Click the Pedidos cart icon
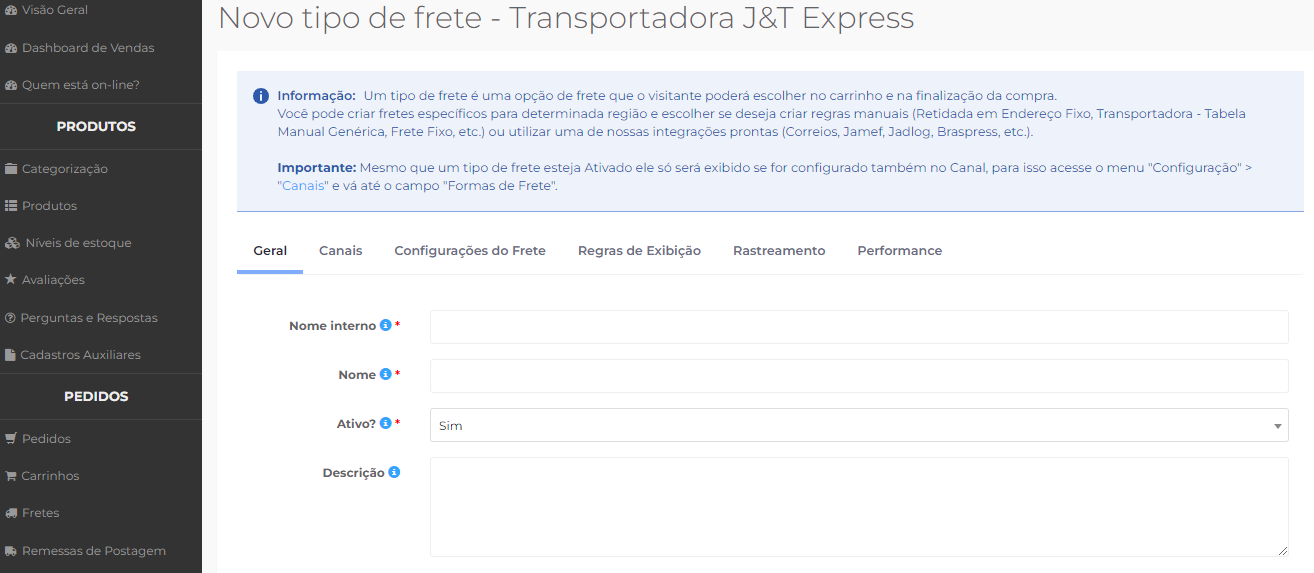The image size is (1314, 573). coord(11,439)
